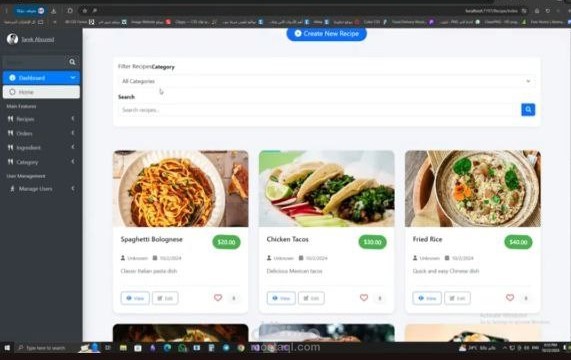Expand the Category chevron in the sidebar
This screenshot has width=571, height=360.
coord(73,162)
